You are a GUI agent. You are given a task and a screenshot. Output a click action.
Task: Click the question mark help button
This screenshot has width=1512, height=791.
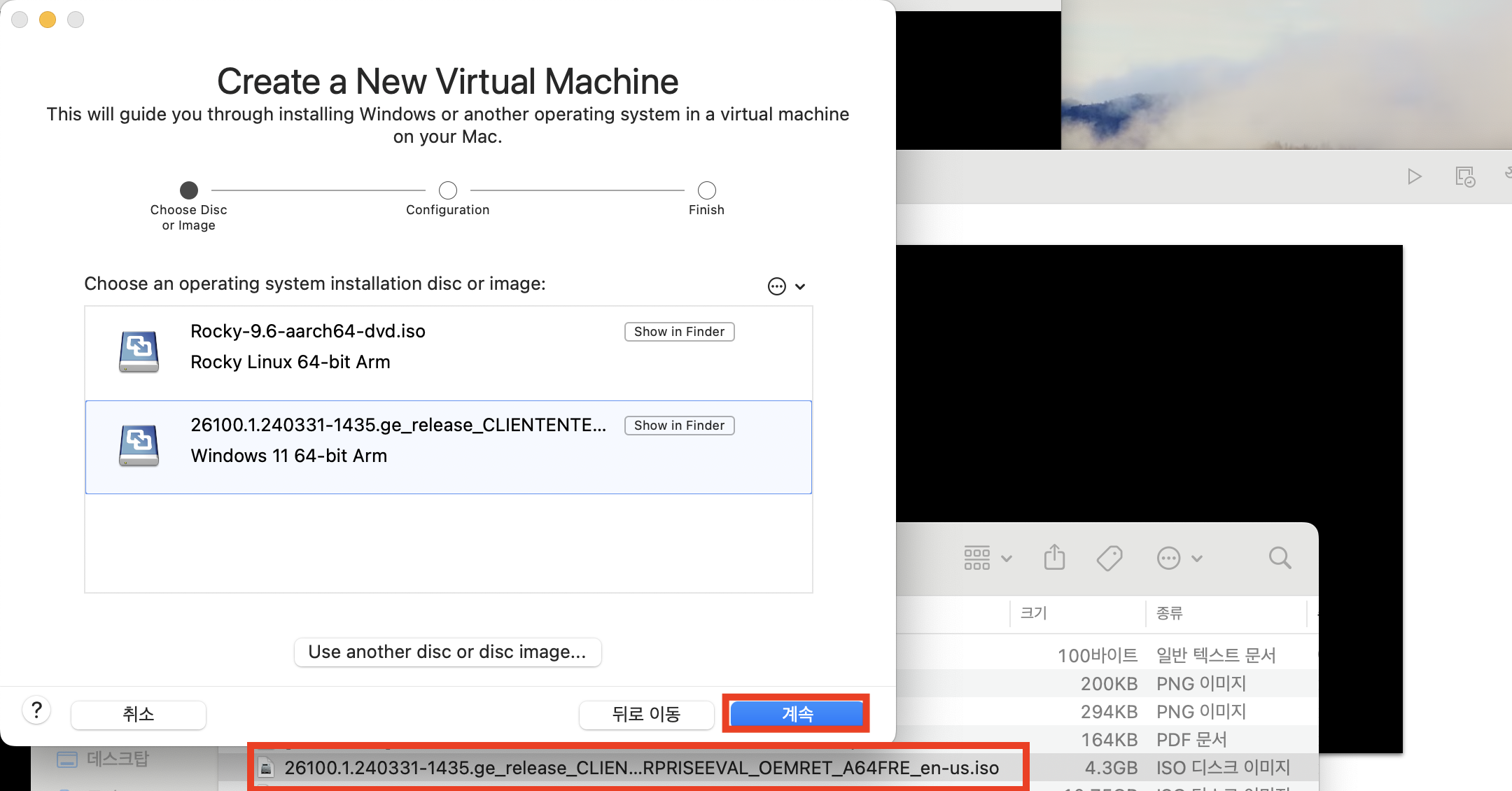(36, 710)
